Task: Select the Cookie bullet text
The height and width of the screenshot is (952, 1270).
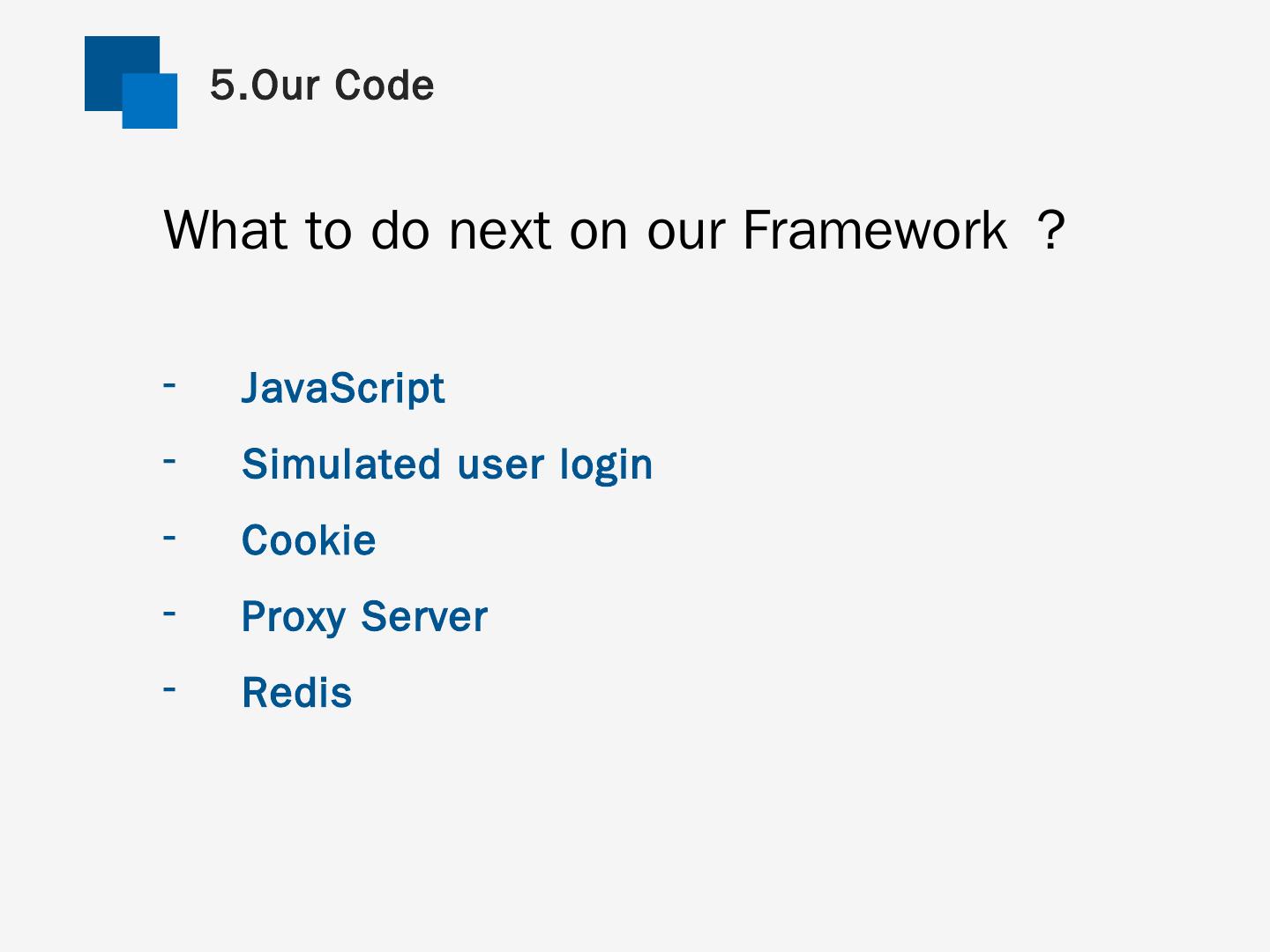Action: pyautogui.click(x=309, y=540)
